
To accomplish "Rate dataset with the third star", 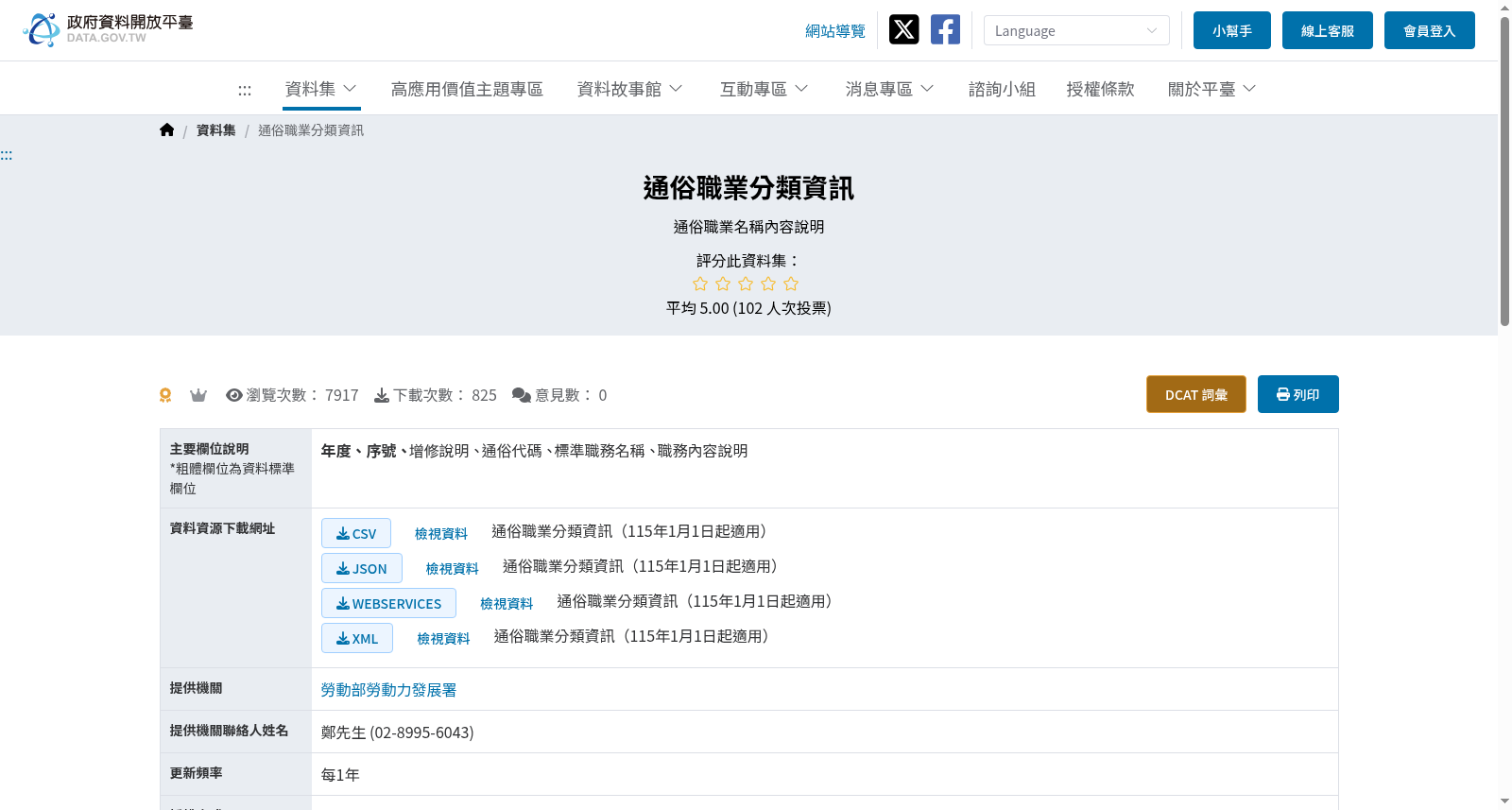I will [x=746, y=284].
